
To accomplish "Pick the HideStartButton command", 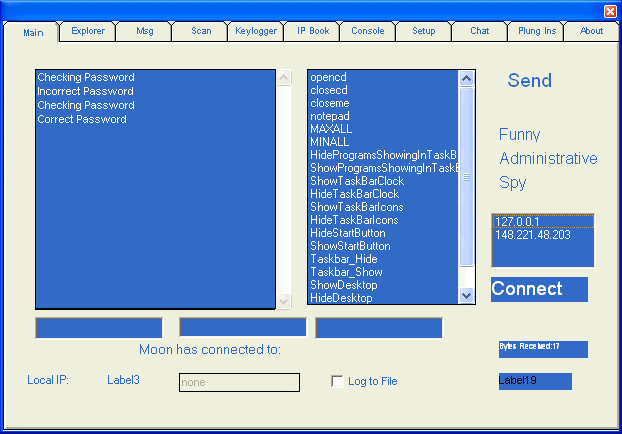I will 347,233.
